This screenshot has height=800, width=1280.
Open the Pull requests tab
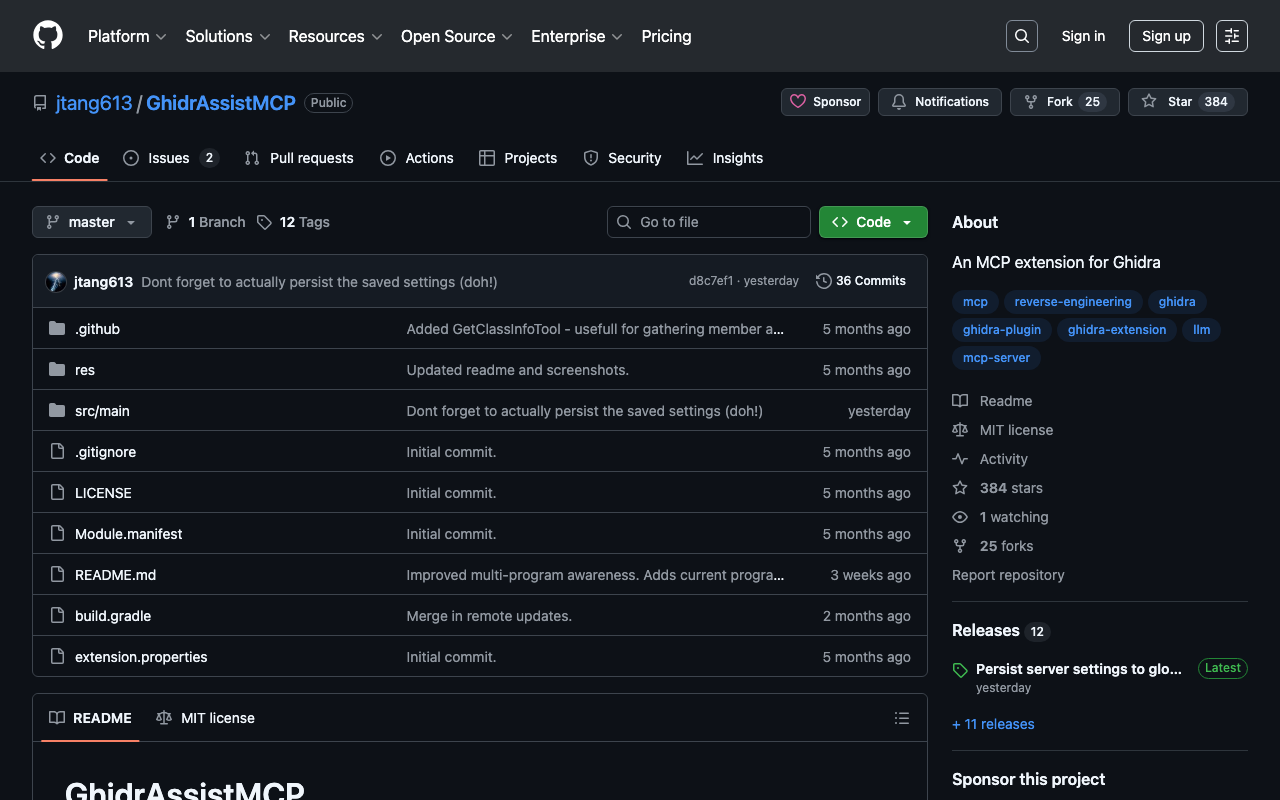(x=311, y=158)
